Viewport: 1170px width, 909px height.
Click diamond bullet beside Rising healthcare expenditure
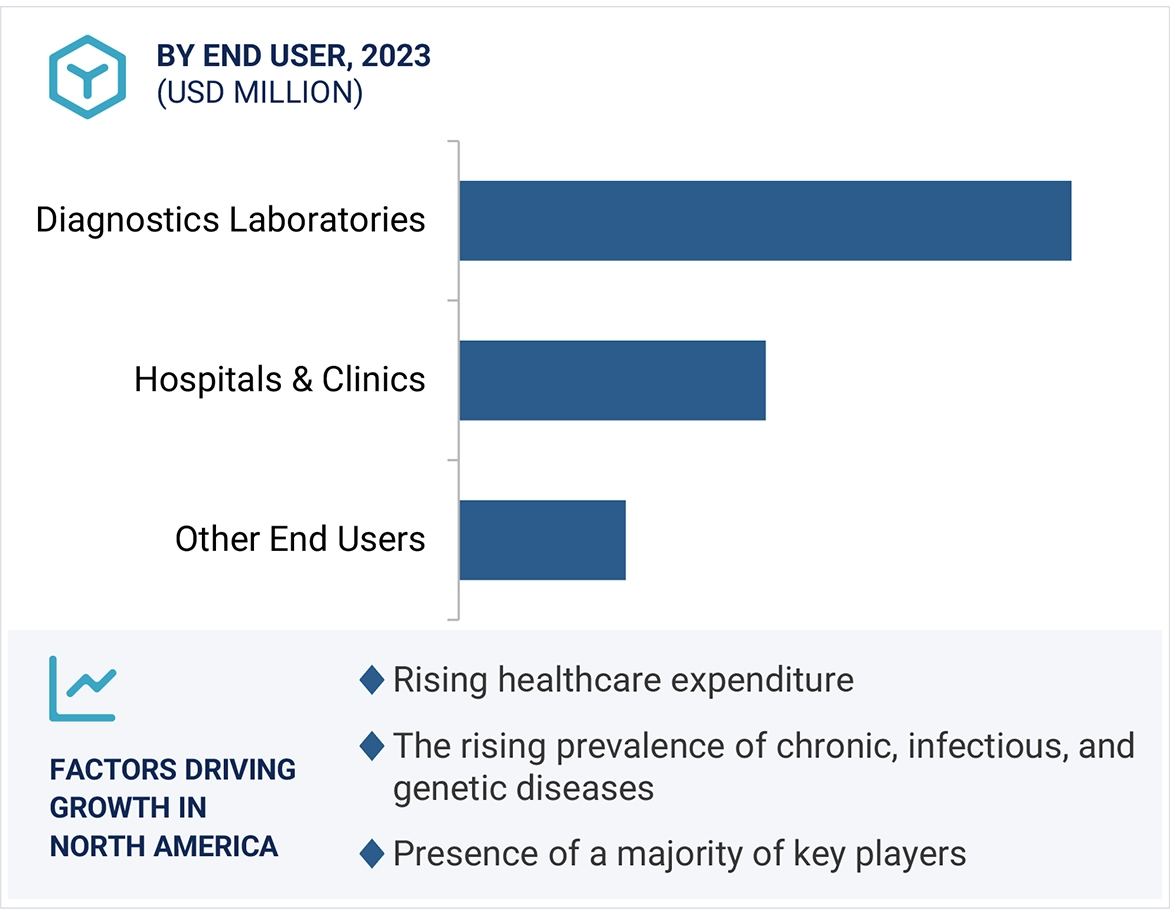click(372, 680)
